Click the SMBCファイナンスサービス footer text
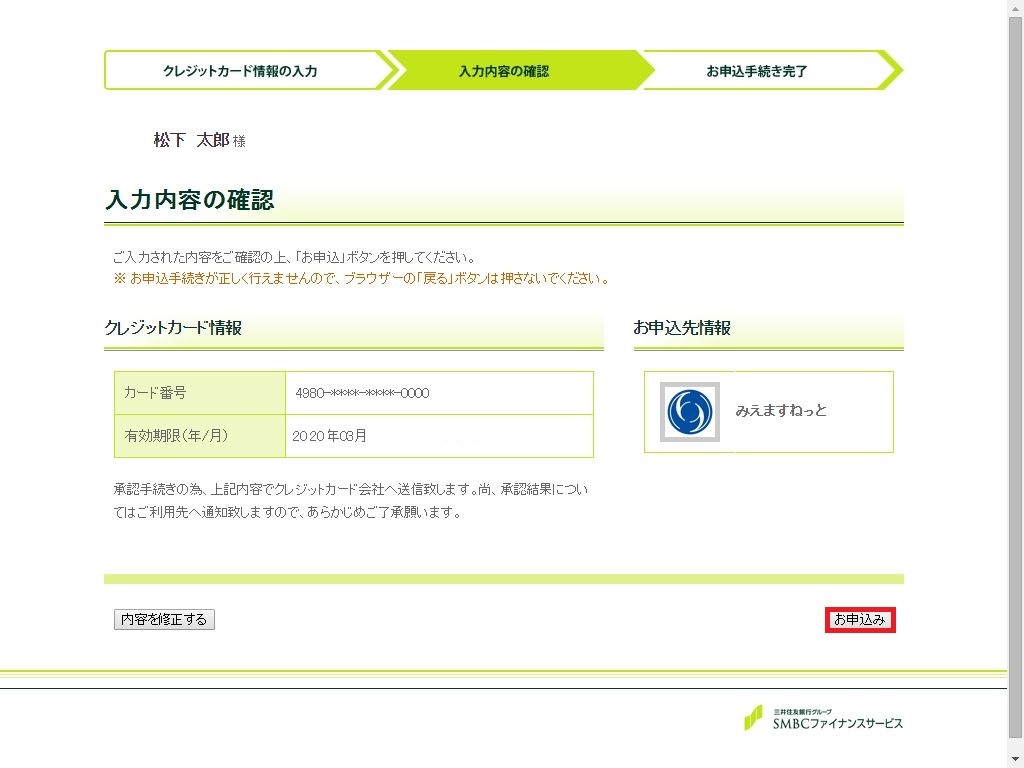Viewport: 1024px width, 768px height. [836, 723]
